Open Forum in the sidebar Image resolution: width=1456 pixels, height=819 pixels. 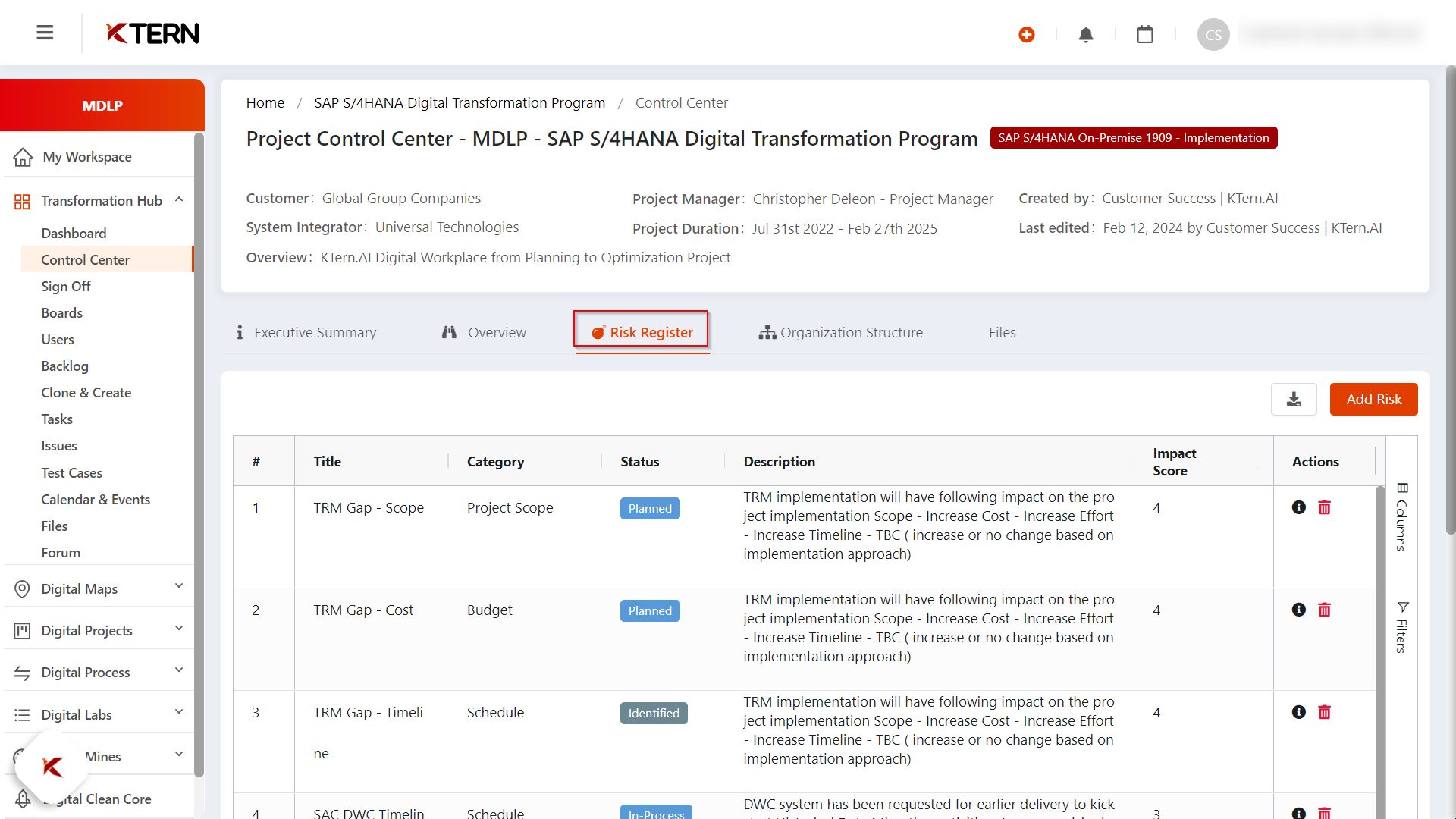click(61, 552)
